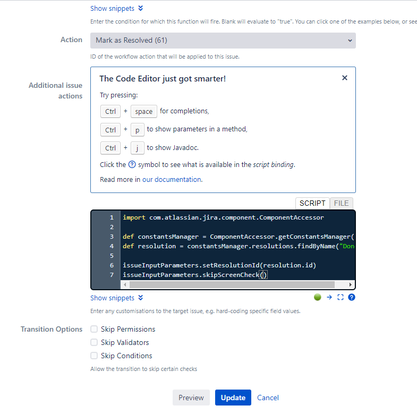Click the green script status indicator
This screenshot has height=411, width=417.
(317, 297)
